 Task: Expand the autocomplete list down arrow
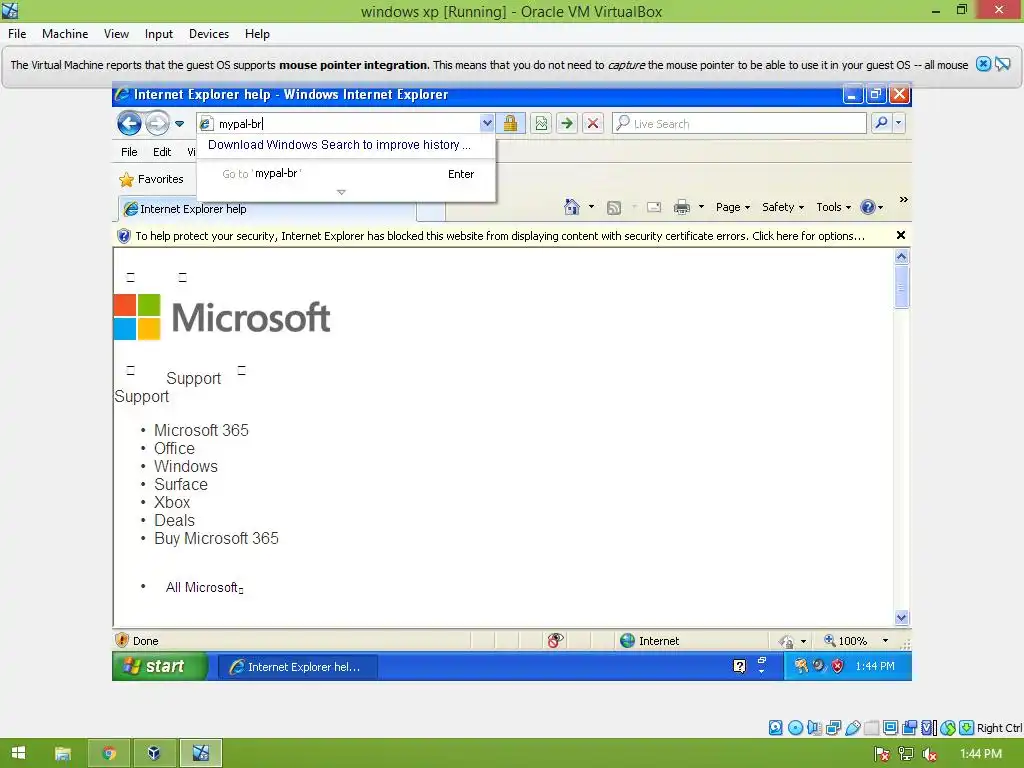[x=341, y=192]
